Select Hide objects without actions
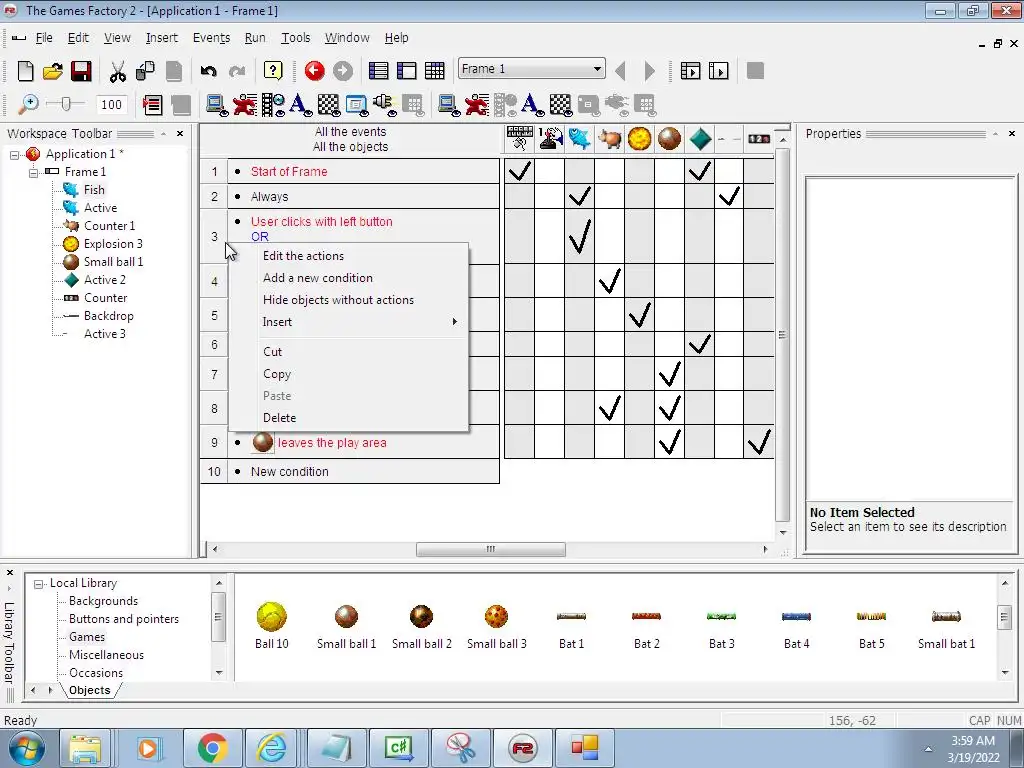1024x768 pixels. pos(338,300)
